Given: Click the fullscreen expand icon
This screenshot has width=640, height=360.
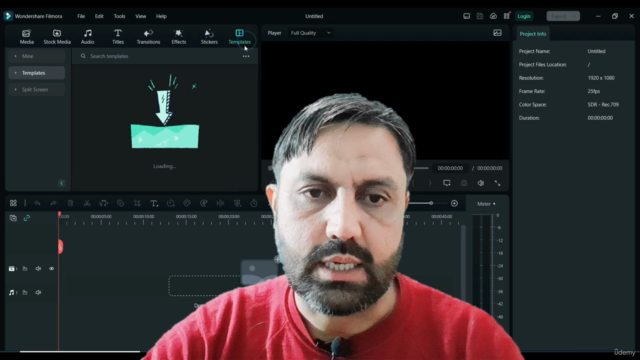Looking at the screenshot, I should point(498,183).
